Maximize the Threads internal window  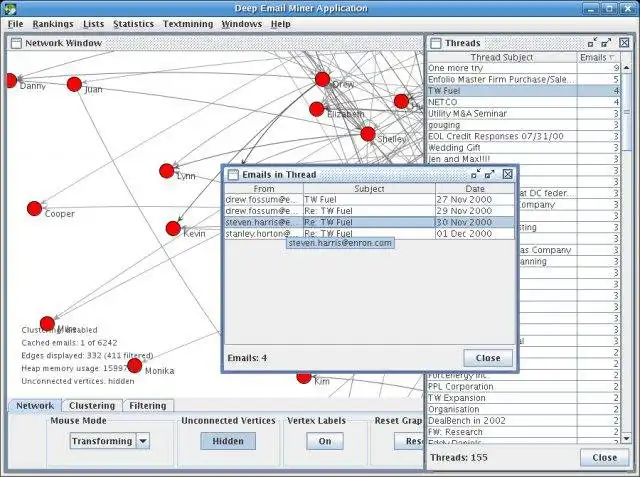pyautogui.click(x=606, y=42)
